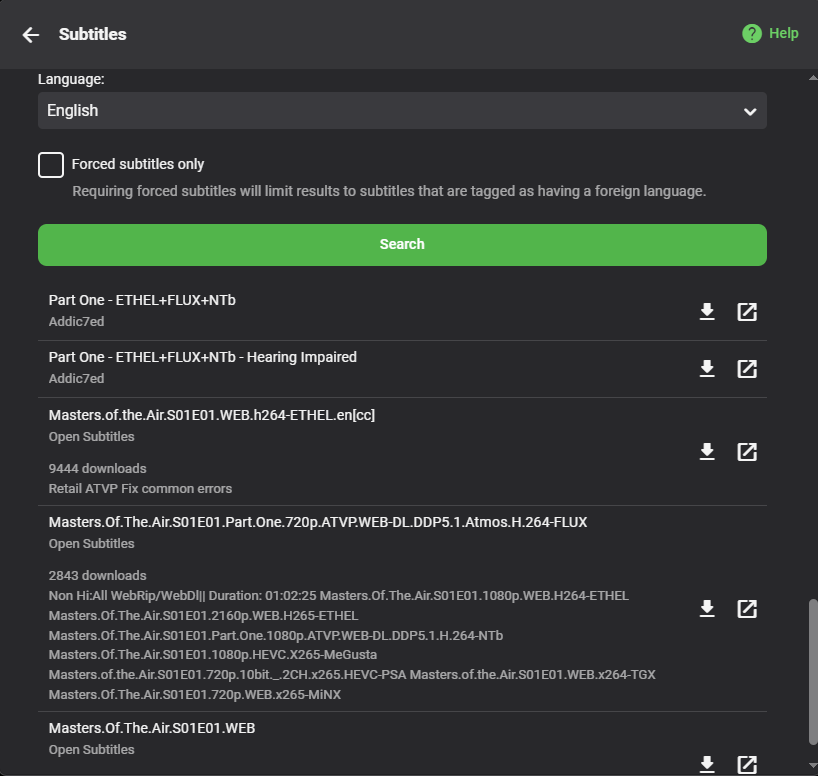This screenshot has width=818, height=776.
Task: Open the Help link
Action: (783, 34)
